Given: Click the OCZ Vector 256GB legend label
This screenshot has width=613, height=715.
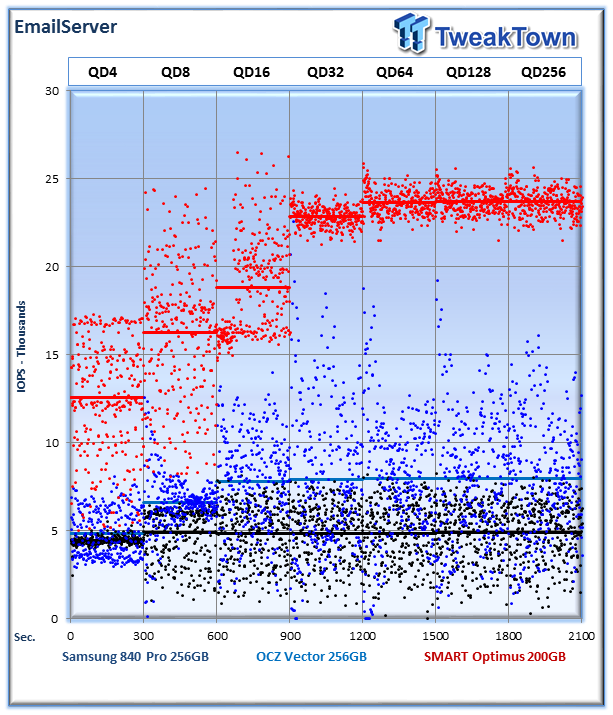Looking at the screenshot, I should point(312,657).
